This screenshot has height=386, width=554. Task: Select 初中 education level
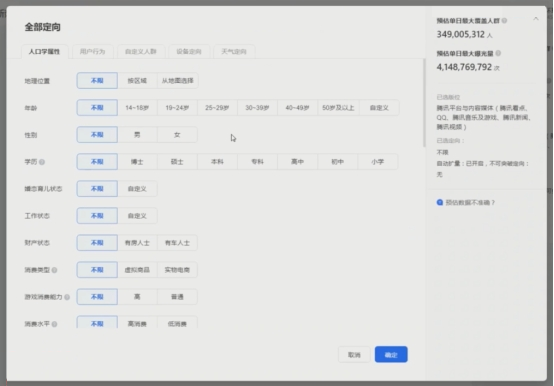337,162
